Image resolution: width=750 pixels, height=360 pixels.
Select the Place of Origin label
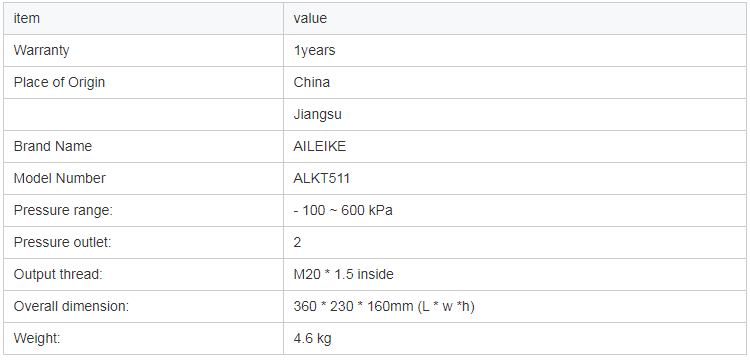click(59, 82)
